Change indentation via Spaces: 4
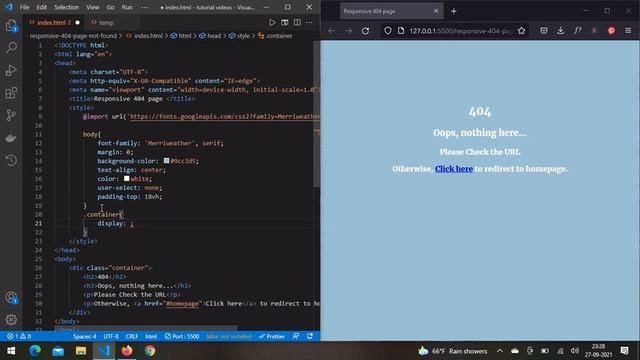Image resolution: width=640 pixels, height=360 pixels. (84, 336)
